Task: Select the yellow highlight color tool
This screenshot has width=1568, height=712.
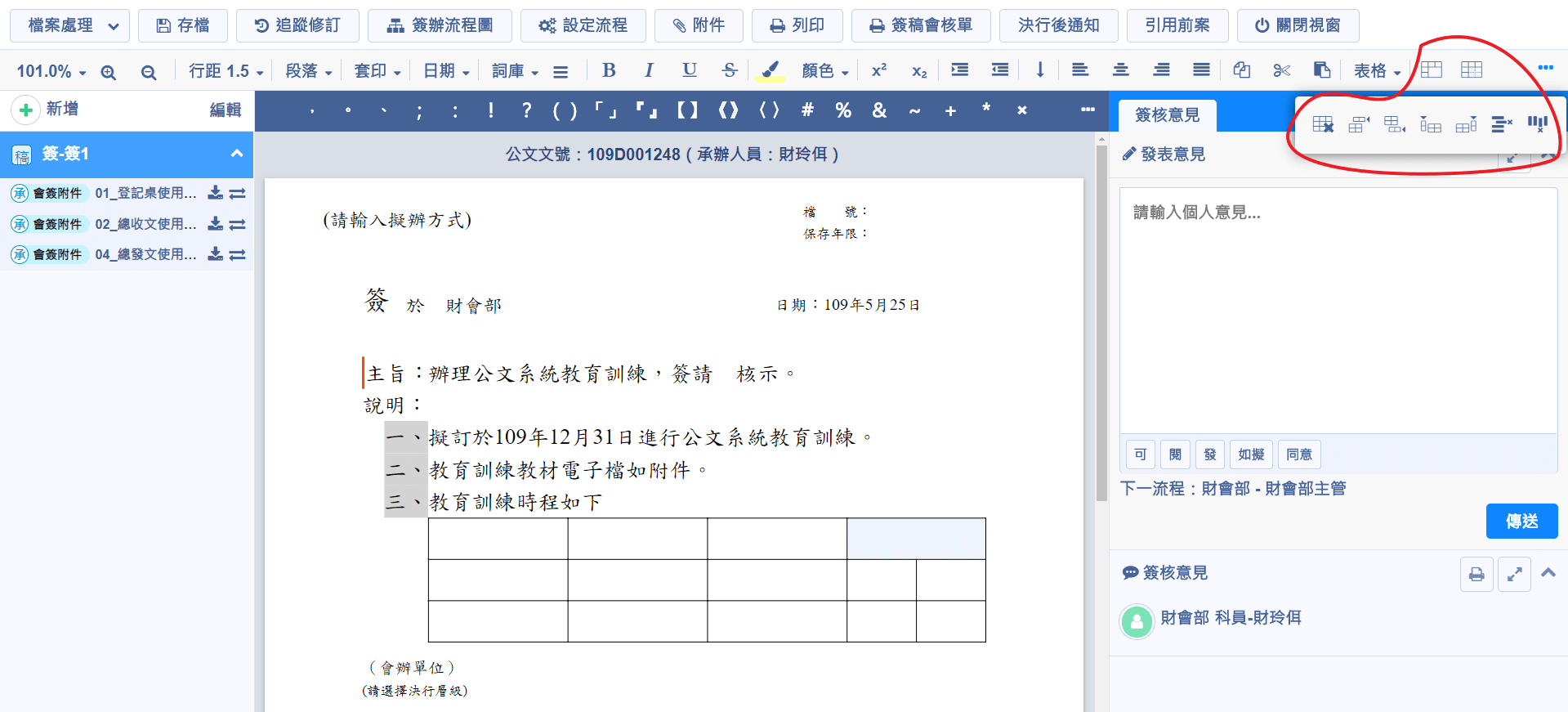Action: coord(769,70)
